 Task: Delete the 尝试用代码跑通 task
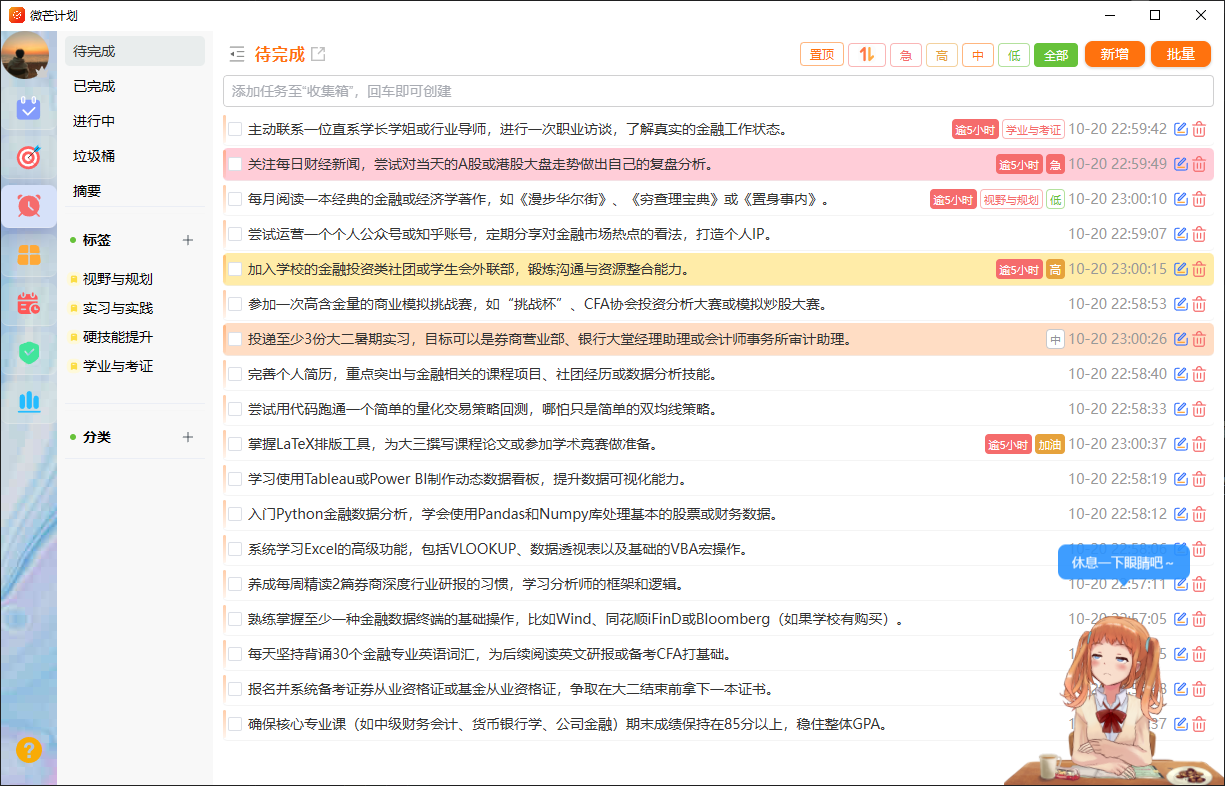tap(1199, 409)
